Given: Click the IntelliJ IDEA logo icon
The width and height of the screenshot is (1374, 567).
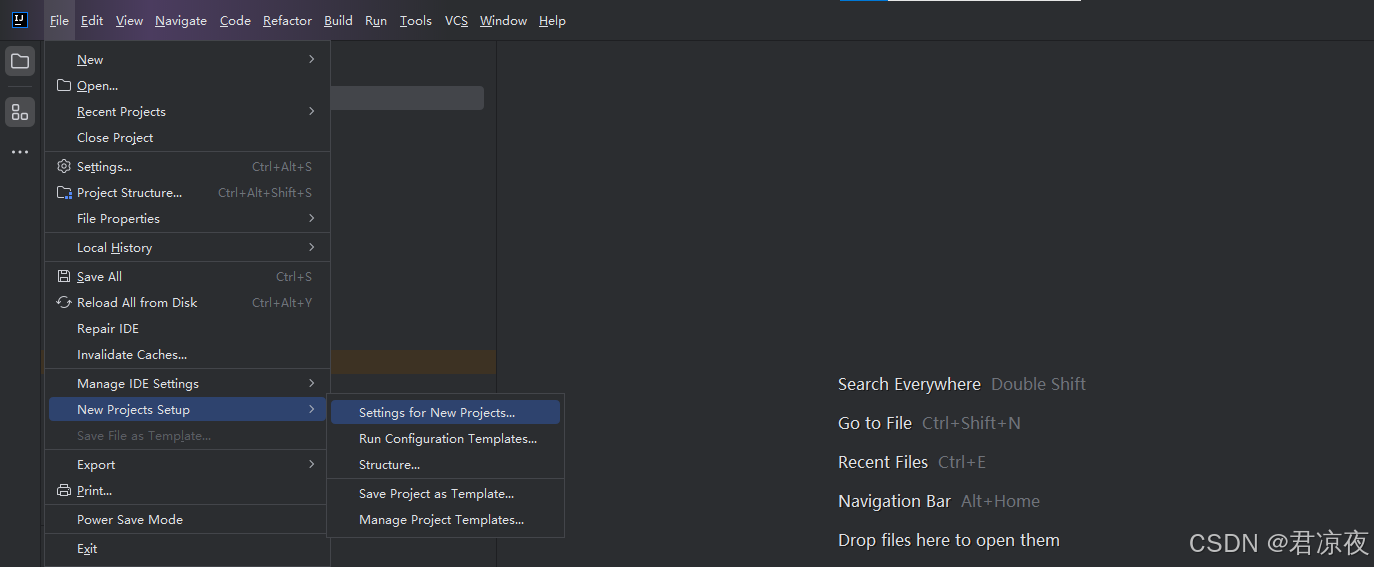Looking at the screenshot, I should coord(20,20).
